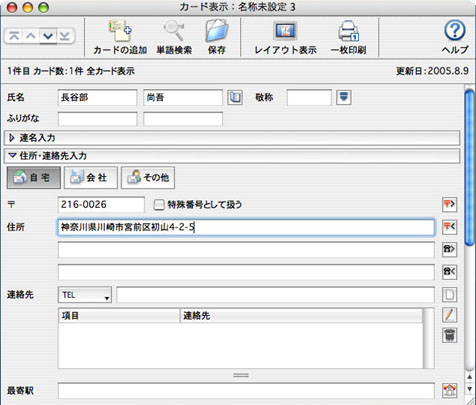Toggle 特殊番号として扱う checkbox
Viewport: 476px width, 405px height.
pos(159,205)
